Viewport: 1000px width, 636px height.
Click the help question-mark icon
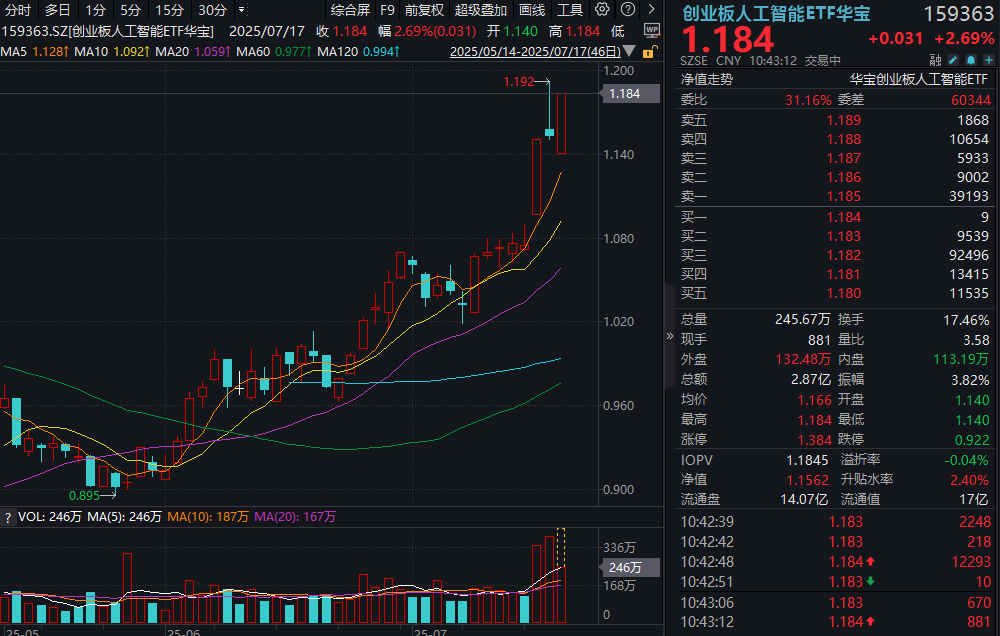pyautogui.click(x=628, y=9)
